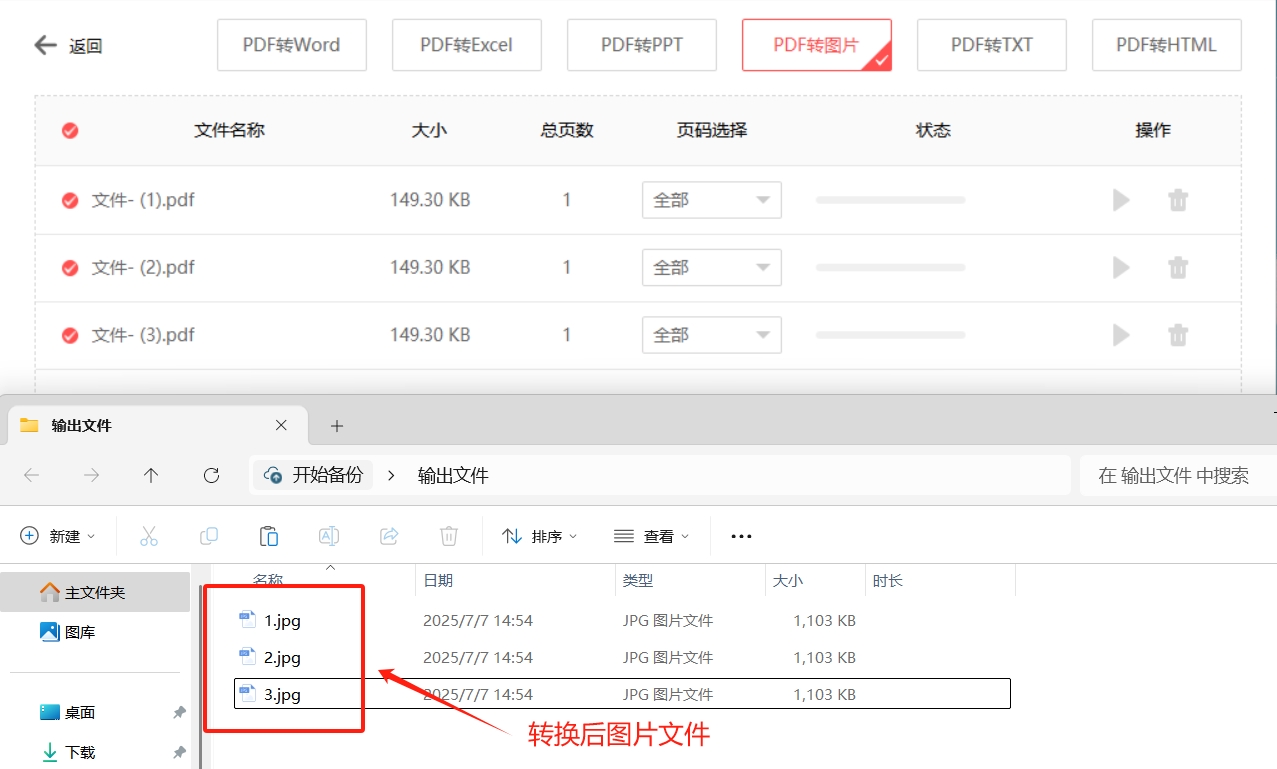Viewport: 1277px width, 769px height.
Task: Click the Copy icon in Explorer toolbar
Action: coord(208,535)
